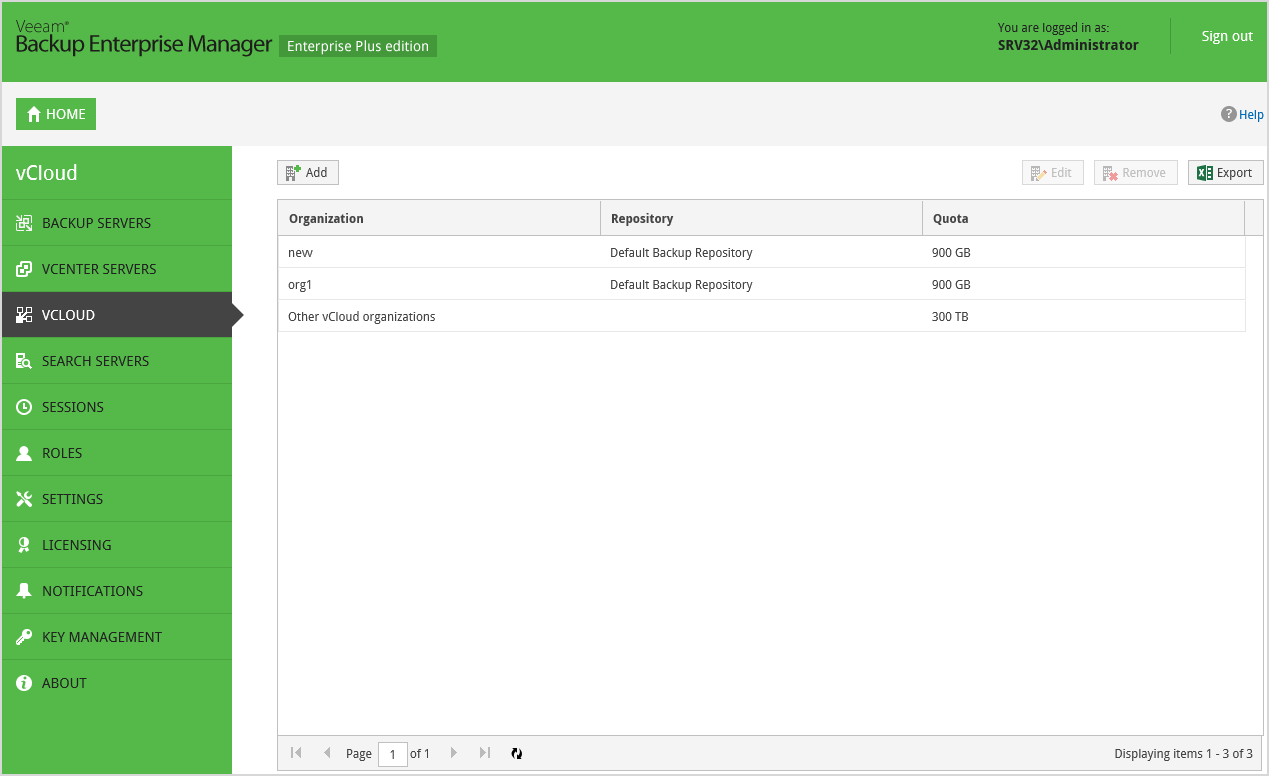This screenshot has height=776, width=1269.
Task: Select the Other vCloud organizations row
Action: click(x=762, y=316)
